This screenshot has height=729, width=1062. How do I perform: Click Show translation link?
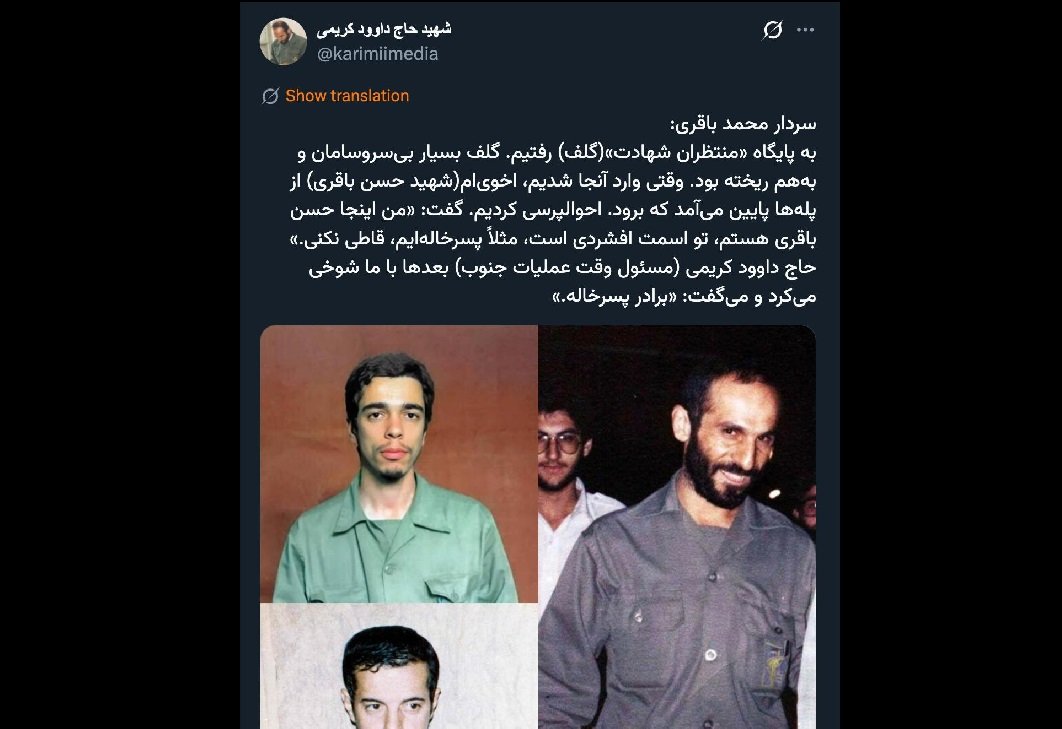pyautogui.click(x=347, y=96)
